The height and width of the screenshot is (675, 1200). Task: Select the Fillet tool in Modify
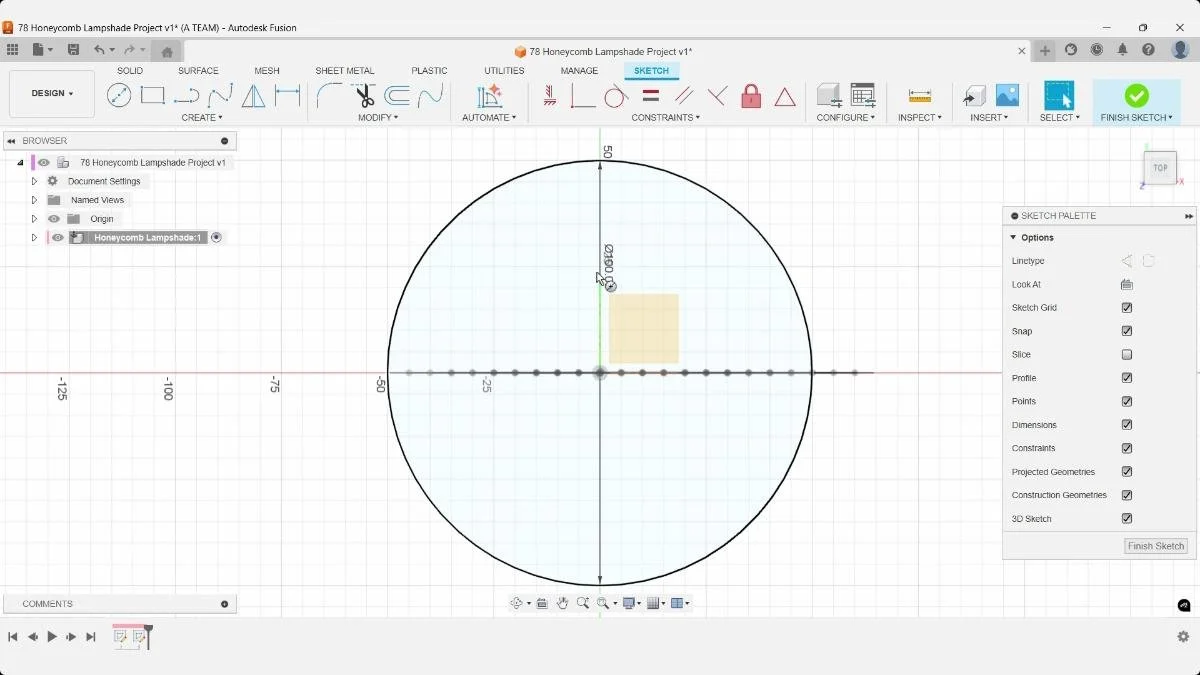point(329,95)
